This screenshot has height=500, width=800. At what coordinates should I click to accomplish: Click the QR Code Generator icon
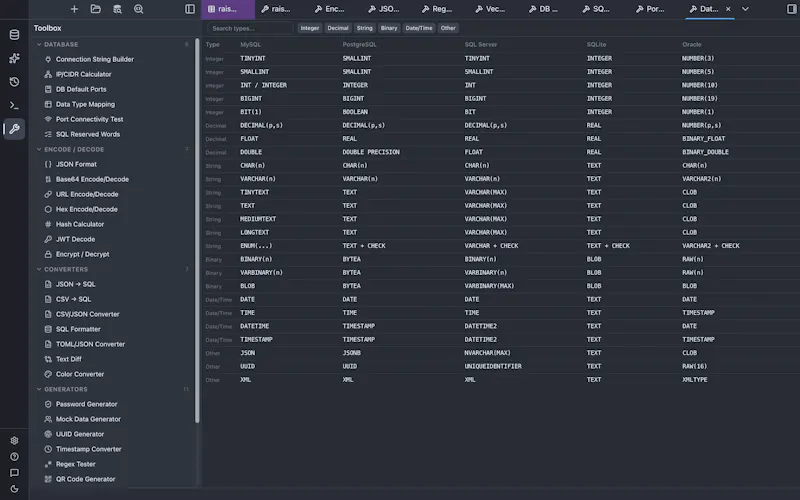coord(48,479)
